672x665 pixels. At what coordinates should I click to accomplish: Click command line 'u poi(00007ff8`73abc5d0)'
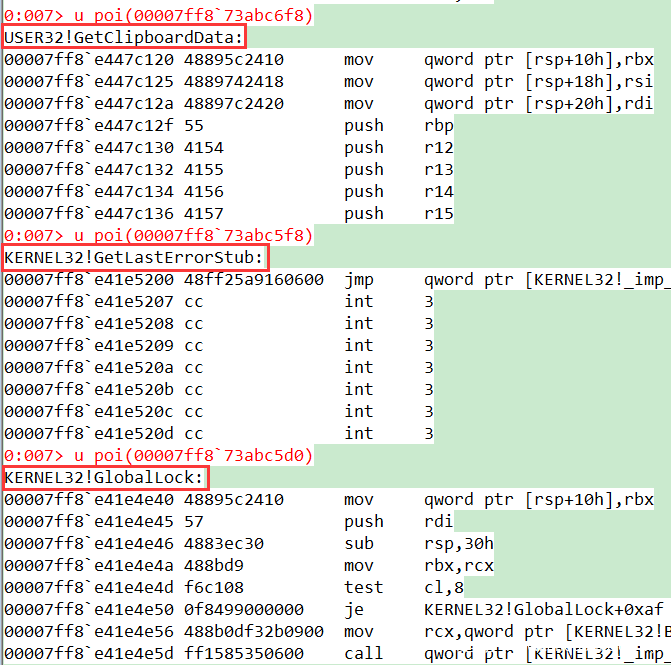coord(193,455)
